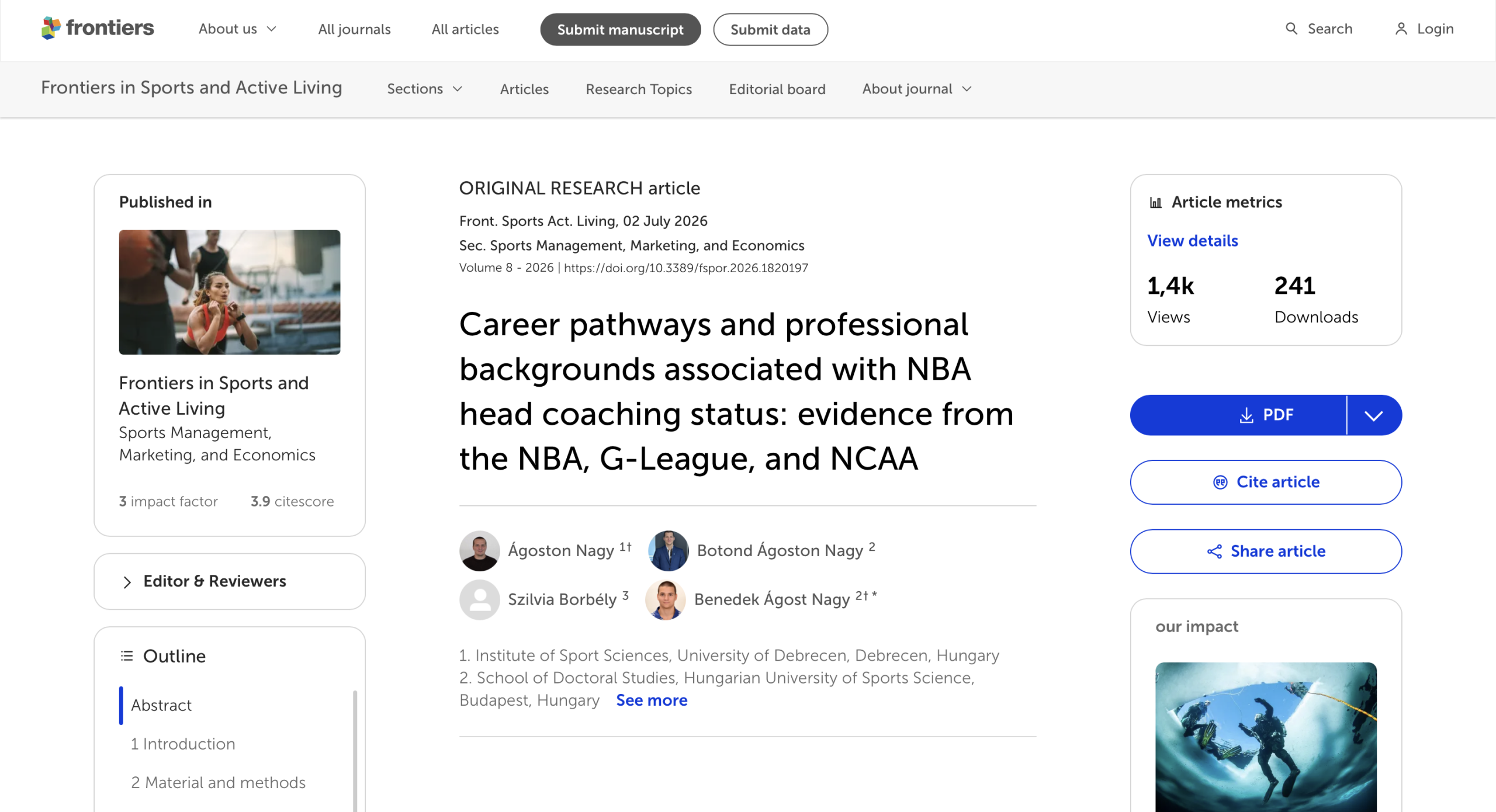Open Frontiers in Sports and Active Living header
Viewport: 1496px width, 812px height.
click(192, 88)
